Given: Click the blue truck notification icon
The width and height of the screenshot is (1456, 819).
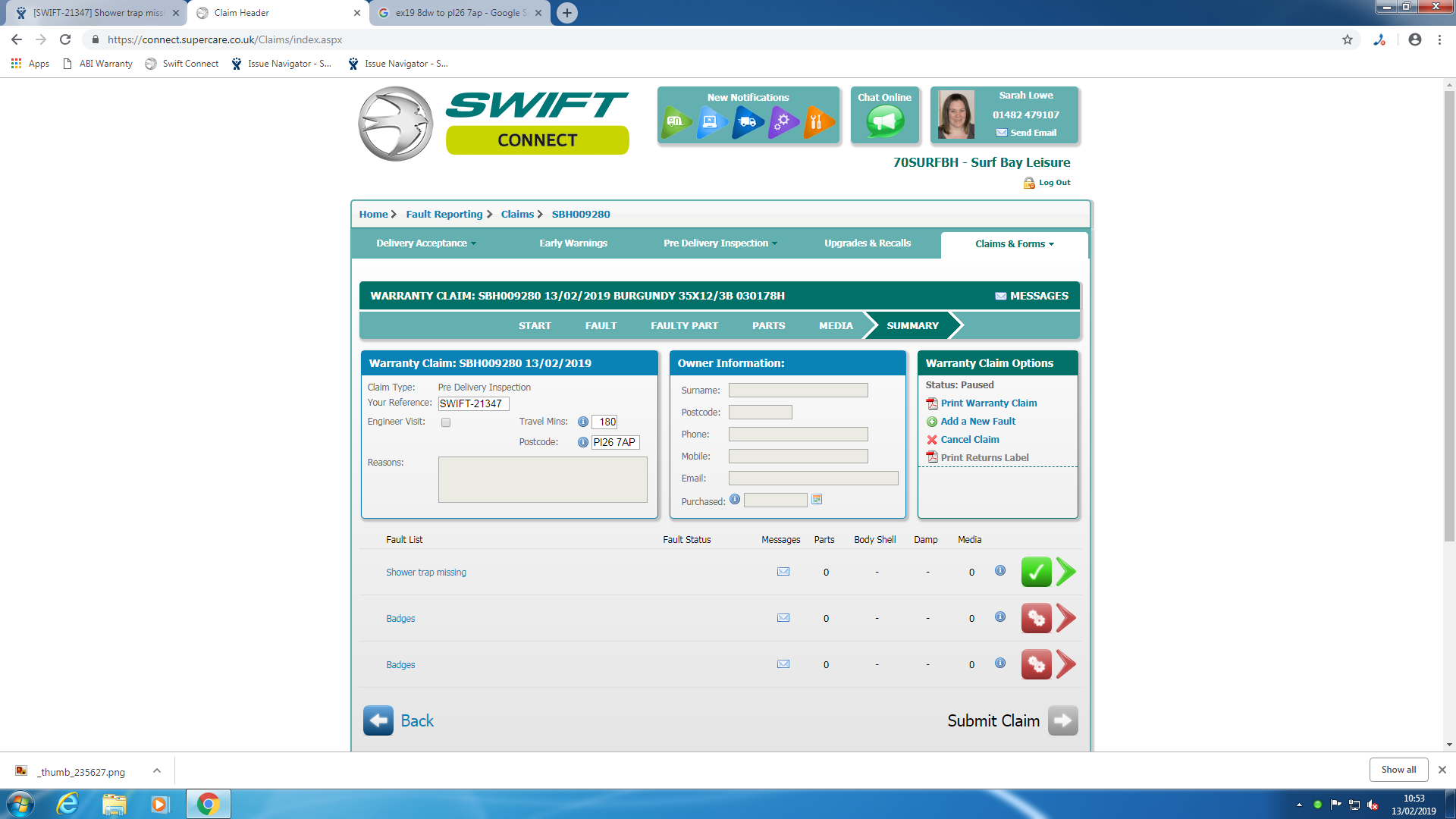Looking at the screenshot, I should [x=748, y=121].
